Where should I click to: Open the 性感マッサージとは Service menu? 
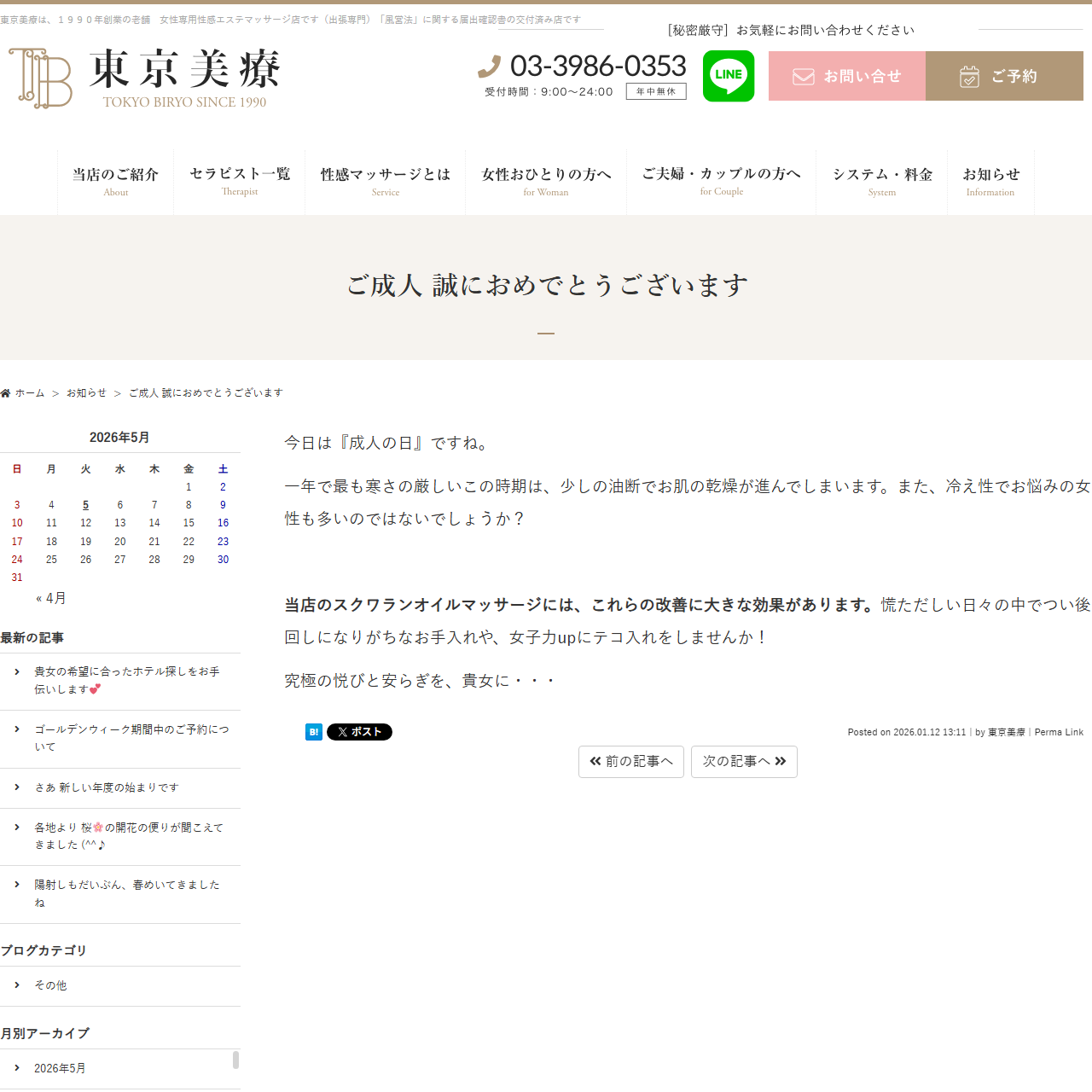click(386, 182)
